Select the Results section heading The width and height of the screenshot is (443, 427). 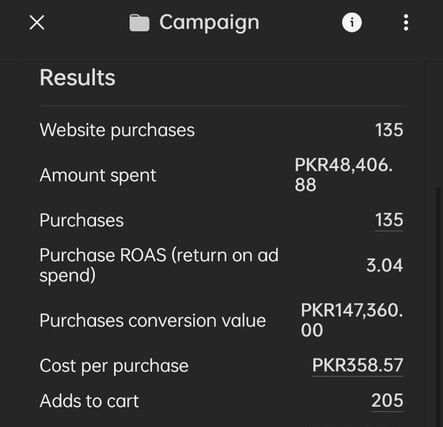coord(78,77)
